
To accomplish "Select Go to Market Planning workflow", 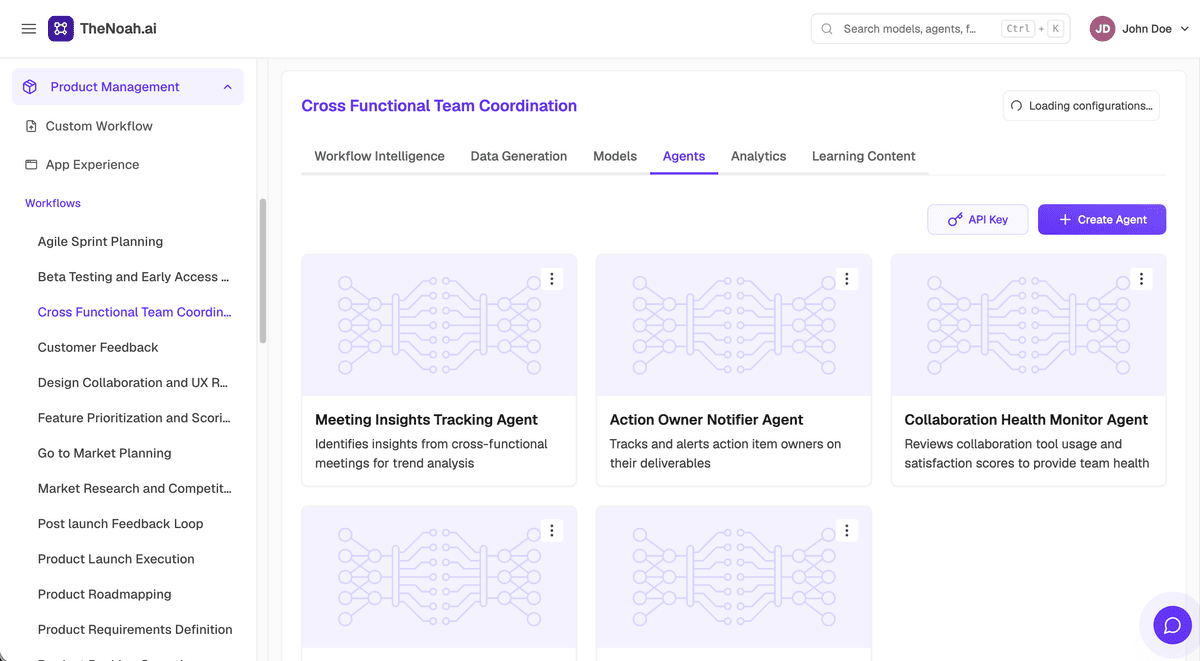I will pos(104,453).
